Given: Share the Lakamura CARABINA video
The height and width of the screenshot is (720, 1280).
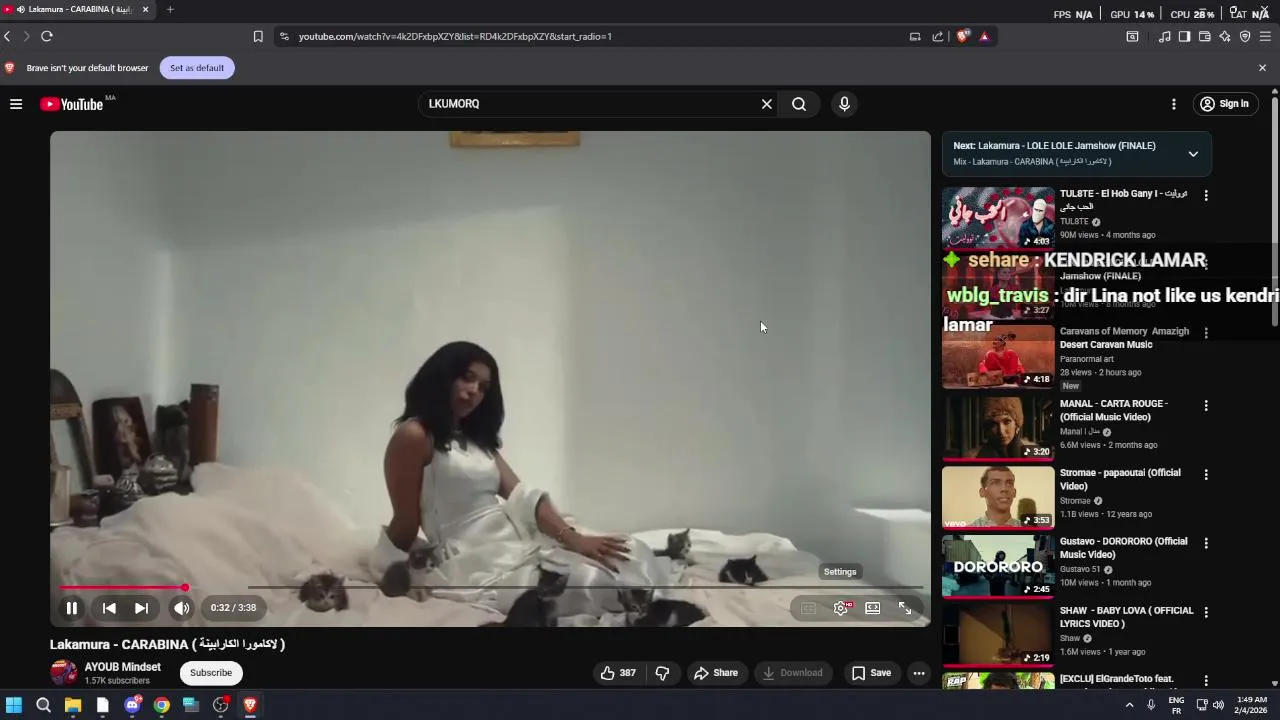Looking at the screenshot, I should click(716, 673).
